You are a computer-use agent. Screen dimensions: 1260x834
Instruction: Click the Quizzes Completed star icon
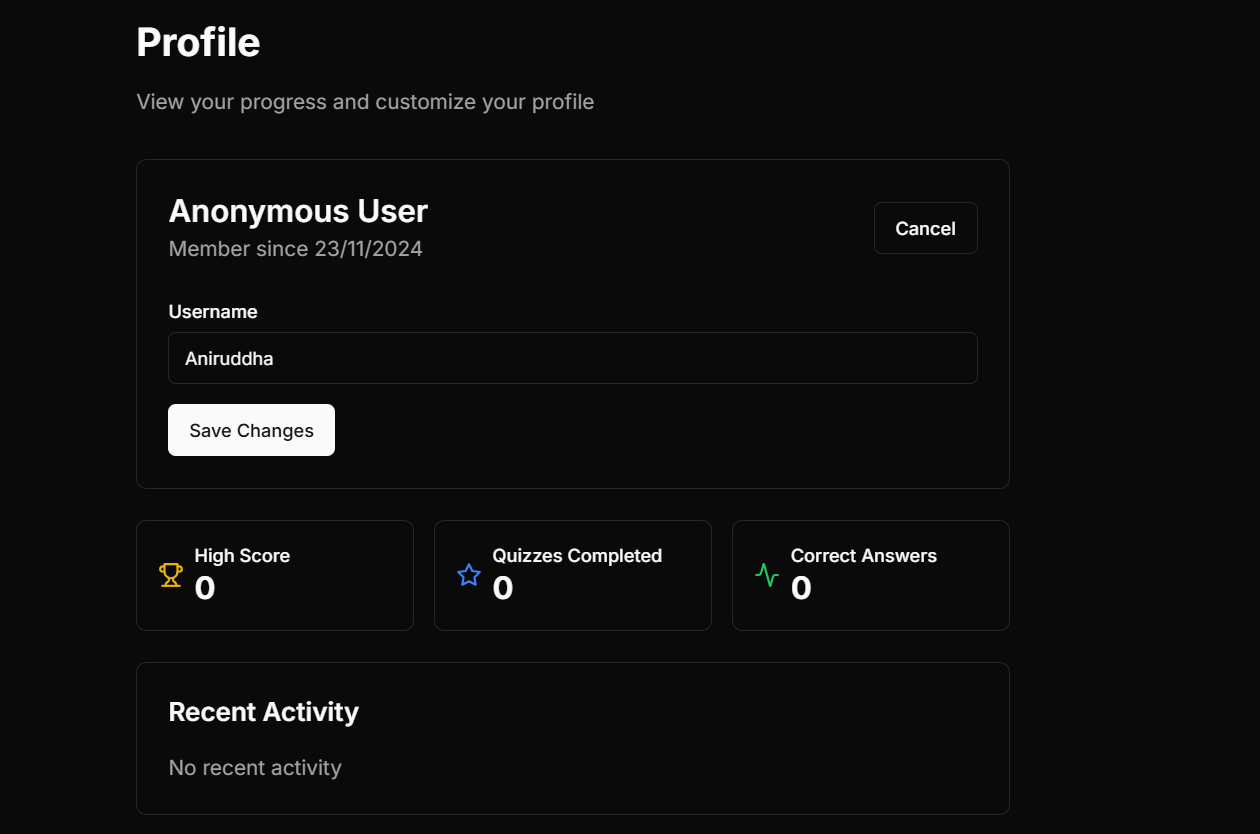click(x=469, y=575)
